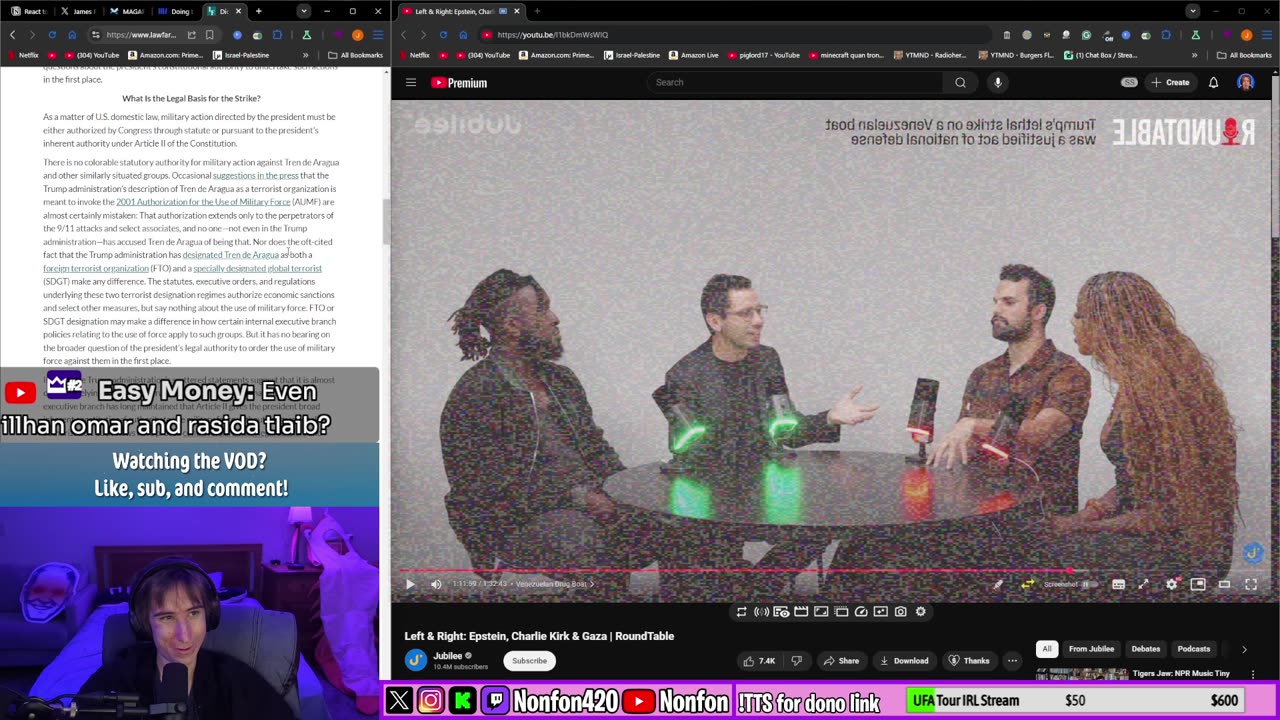The image size is (1280, 720).
Task: Subscribe to the Jubilee channel
Action: [529, 661]
